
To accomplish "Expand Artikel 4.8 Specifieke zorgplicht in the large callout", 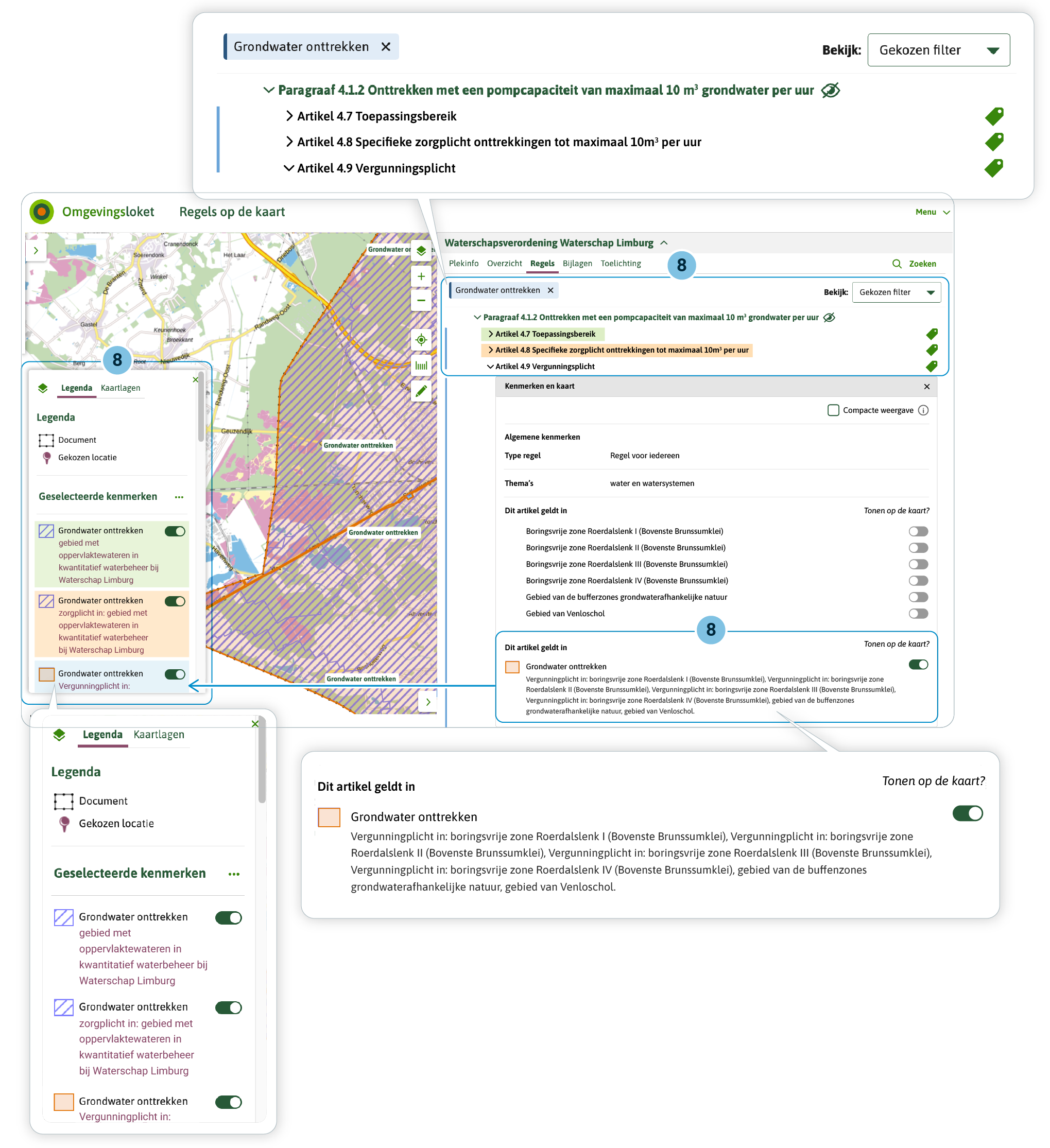I will point(289,142).
